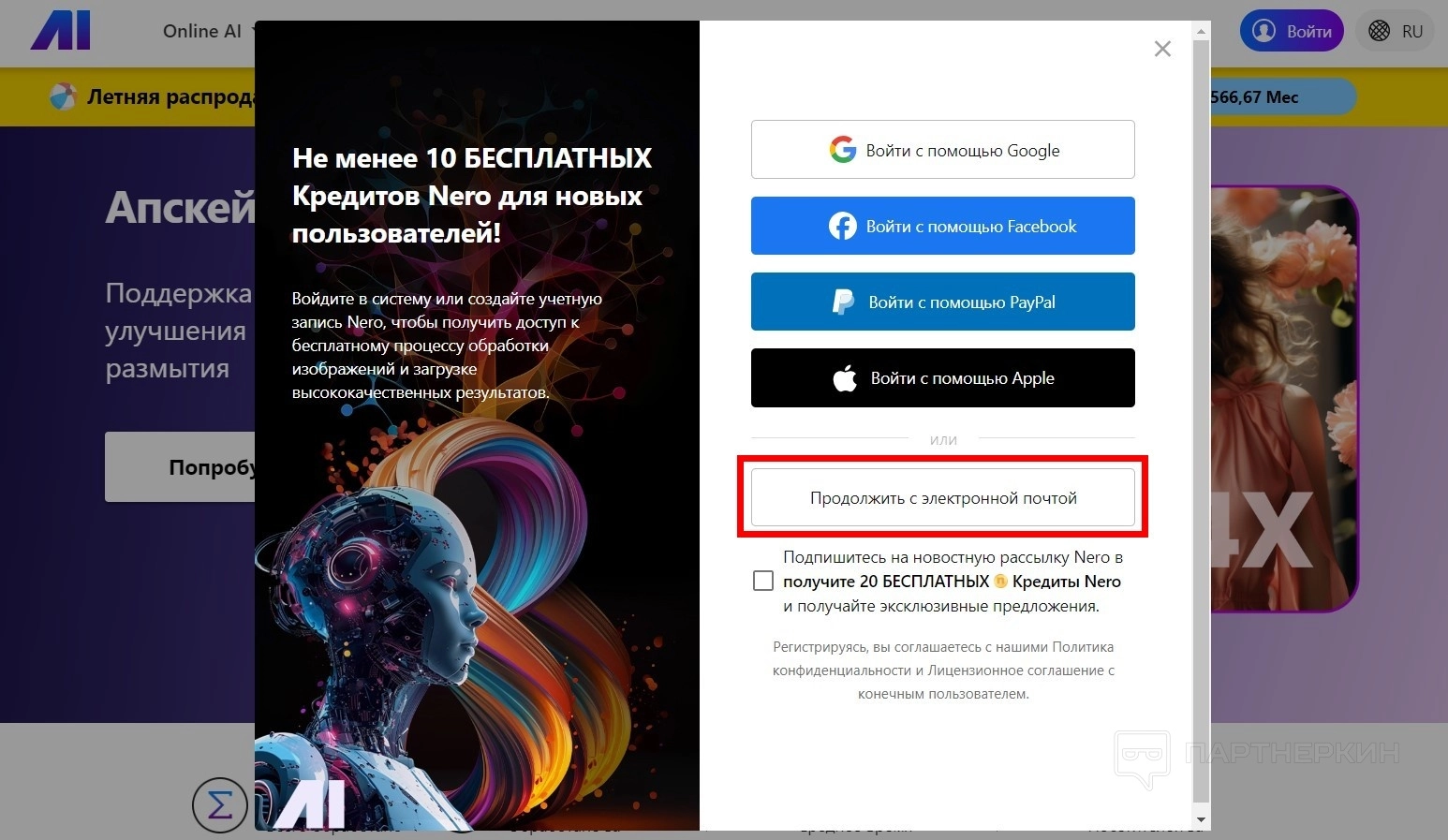The width and height of the screenshot is (1448, 840).
Task: Click the globe language icon
Action: pyautogui.click(x=1380, y=31)
